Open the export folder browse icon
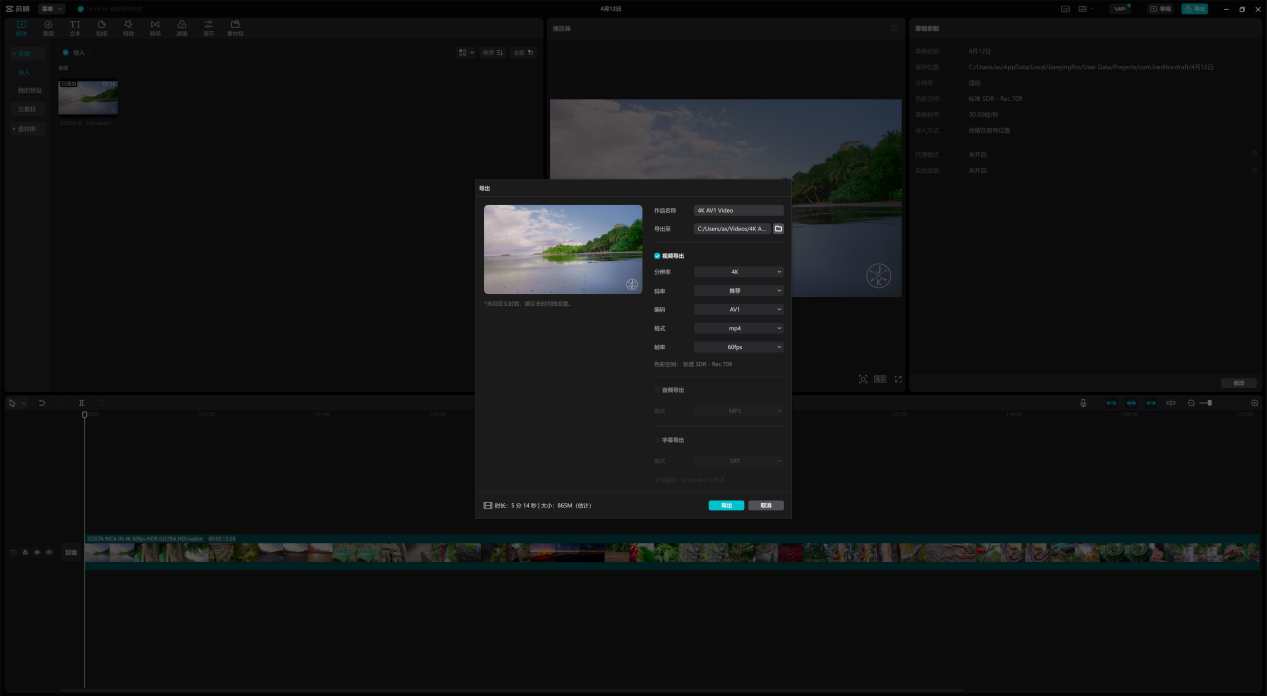This screenshot has height=696, width=1267. 778,229
